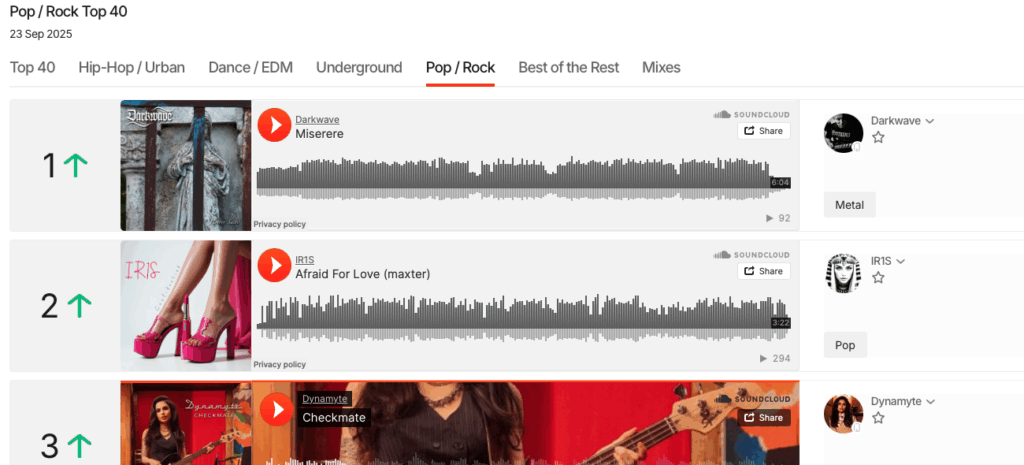
Task: Toggle favorite star for IR1S
Action: [878, 278]
